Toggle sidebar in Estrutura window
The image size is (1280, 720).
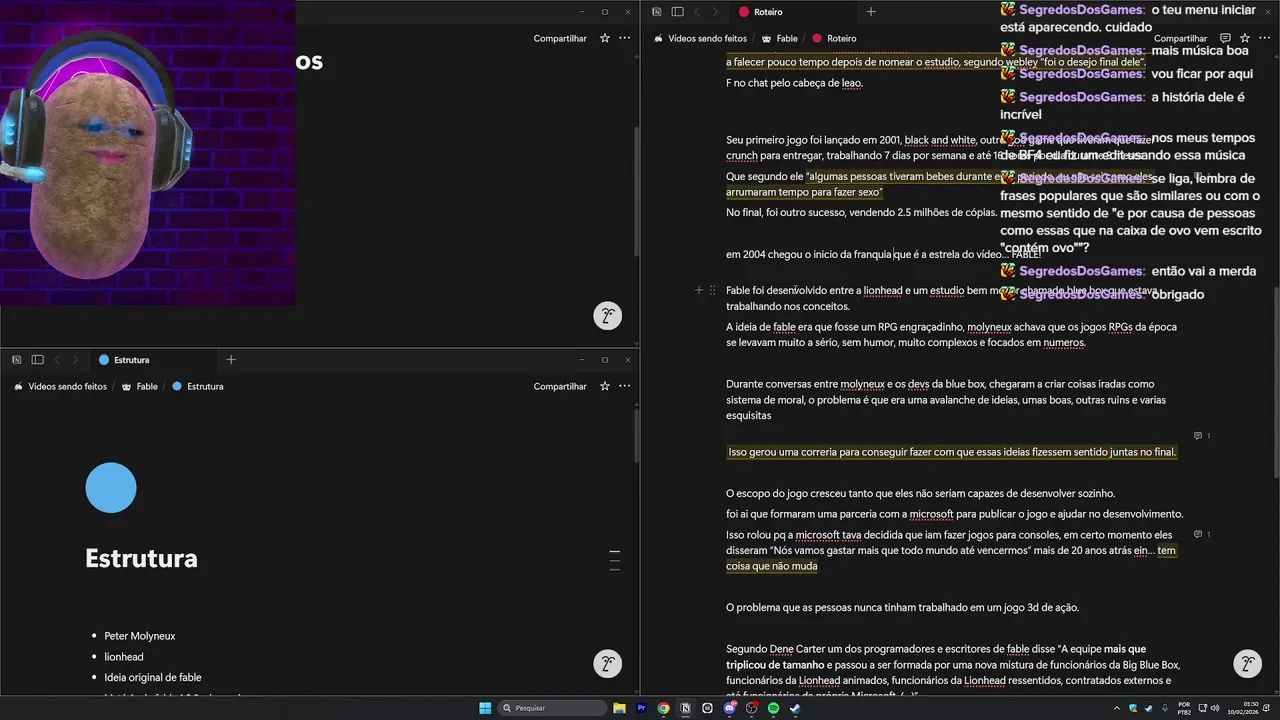coord(37,360)
